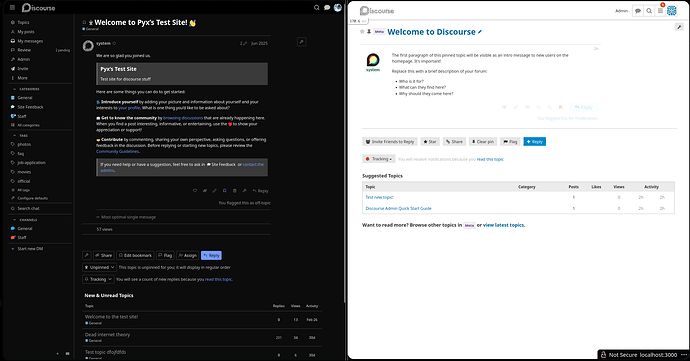
Task: Click the blue Reply button in light window
Action: click(x=535, y=142)
